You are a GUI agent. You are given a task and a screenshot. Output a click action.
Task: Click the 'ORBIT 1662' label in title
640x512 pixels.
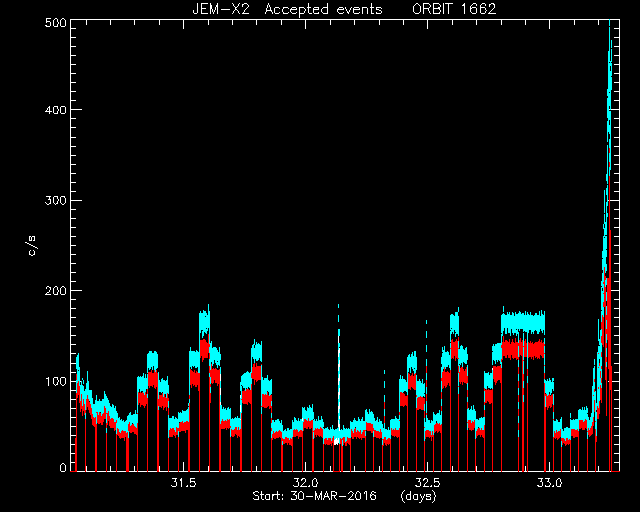click(454, 9)
